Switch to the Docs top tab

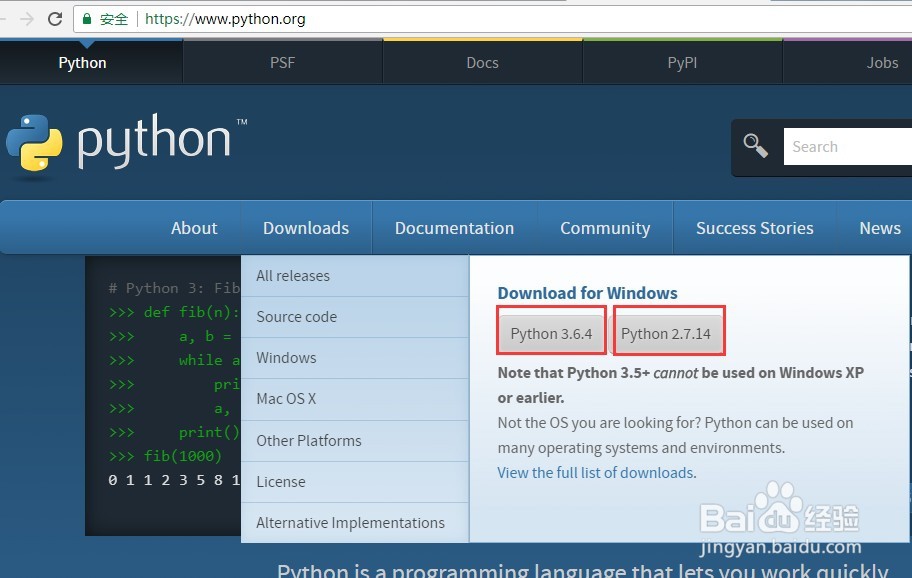pos(483,63)
